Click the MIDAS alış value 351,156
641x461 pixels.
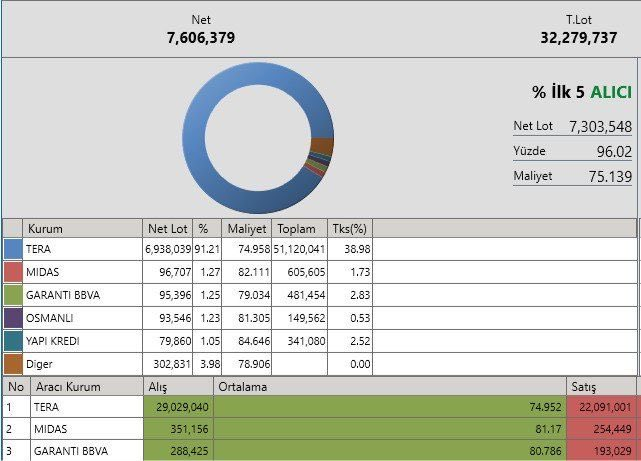pos(189,429)
